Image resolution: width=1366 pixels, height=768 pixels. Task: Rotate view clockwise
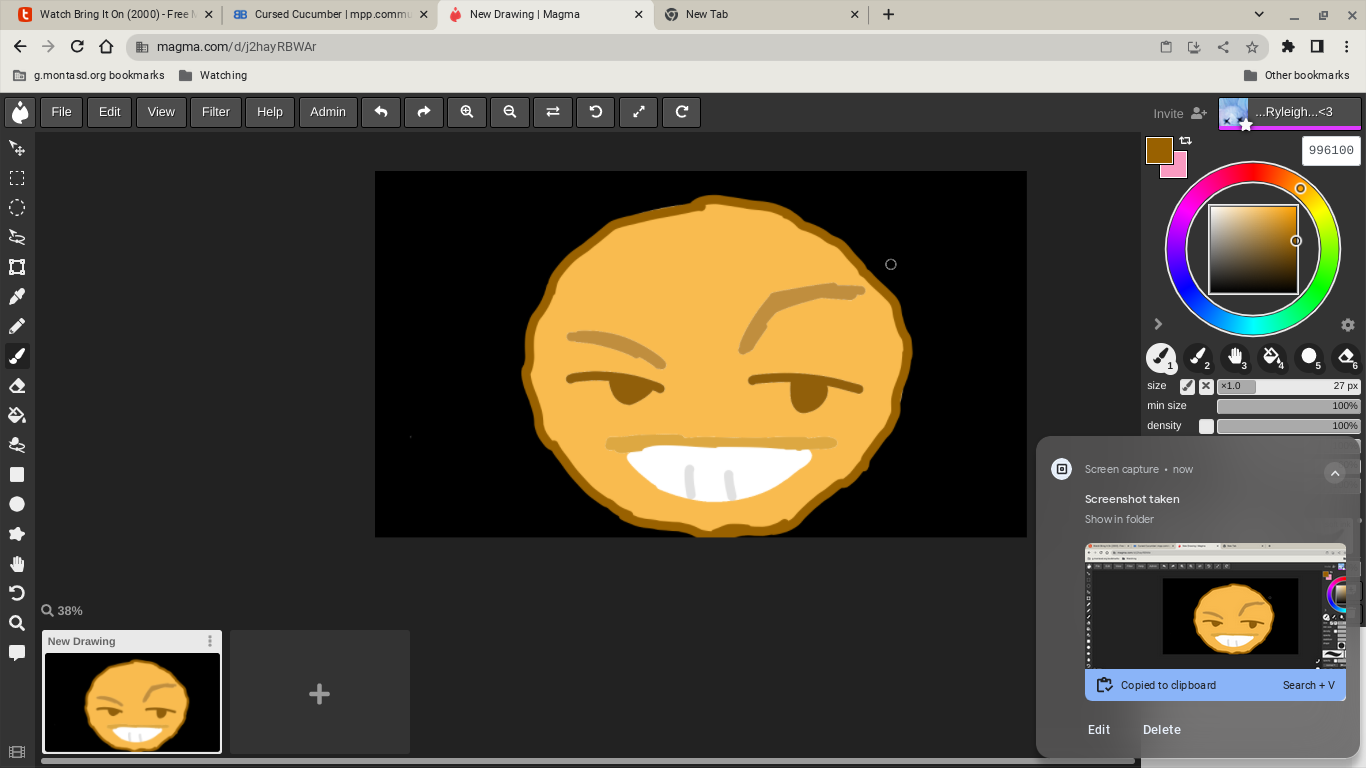pos(682,112)
